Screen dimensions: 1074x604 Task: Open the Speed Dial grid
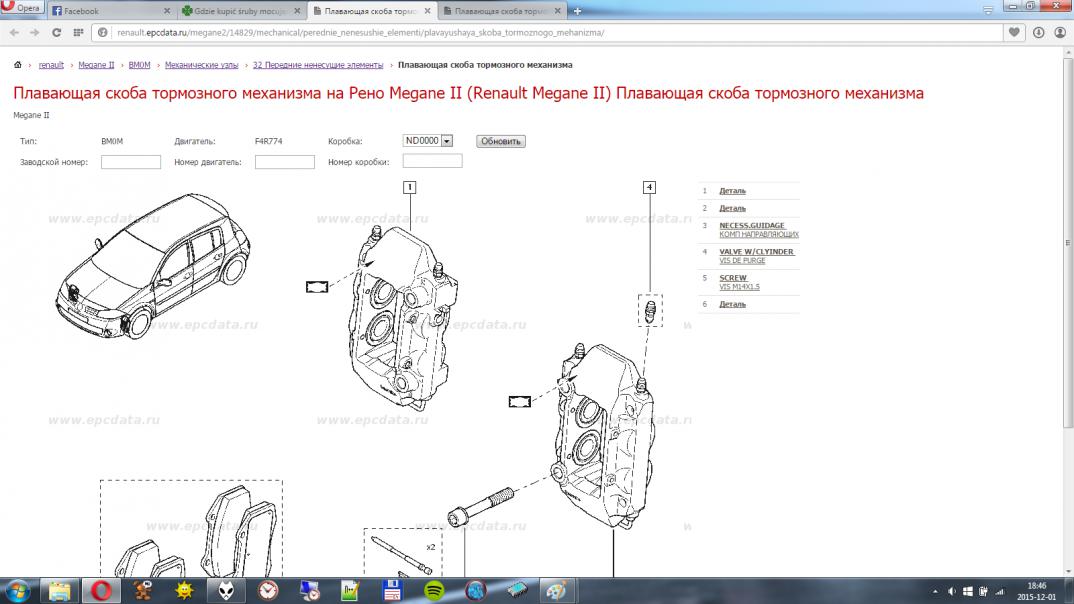[78, 32]
